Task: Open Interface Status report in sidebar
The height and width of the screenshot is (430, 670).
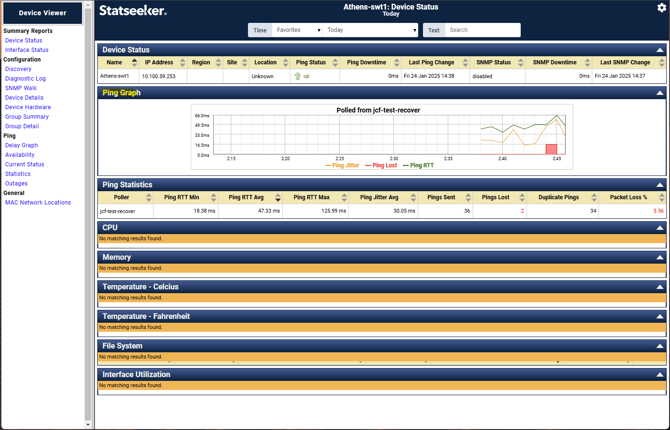Action: coord(27,50)
